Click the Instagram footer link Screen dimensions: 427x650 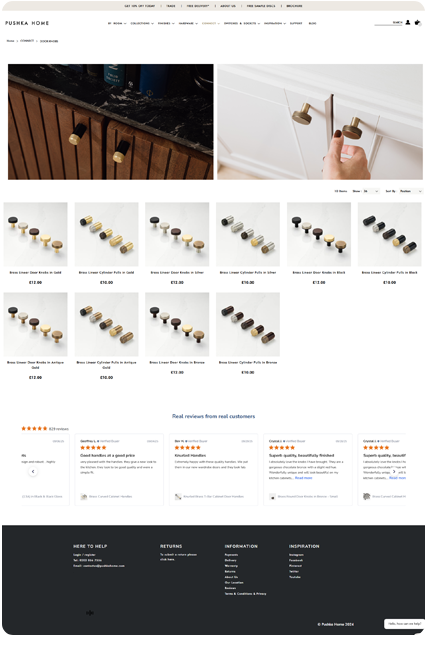(296, 555)
